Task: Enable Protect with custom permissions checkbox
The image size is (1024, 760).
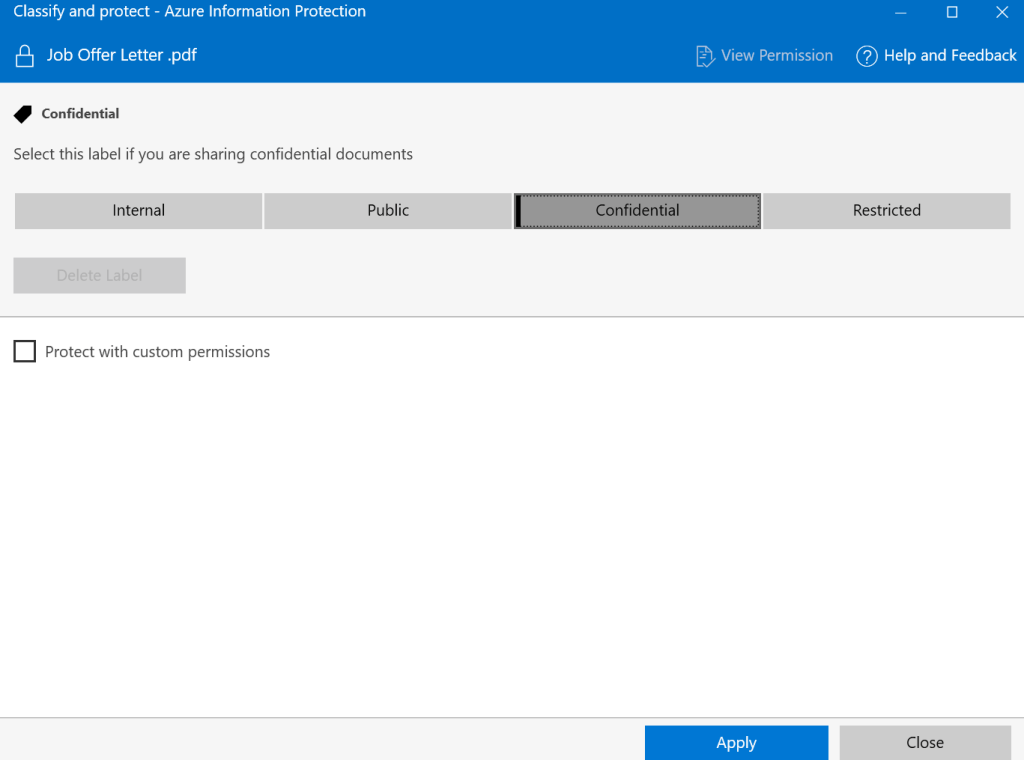Action: tap(25, 351)
